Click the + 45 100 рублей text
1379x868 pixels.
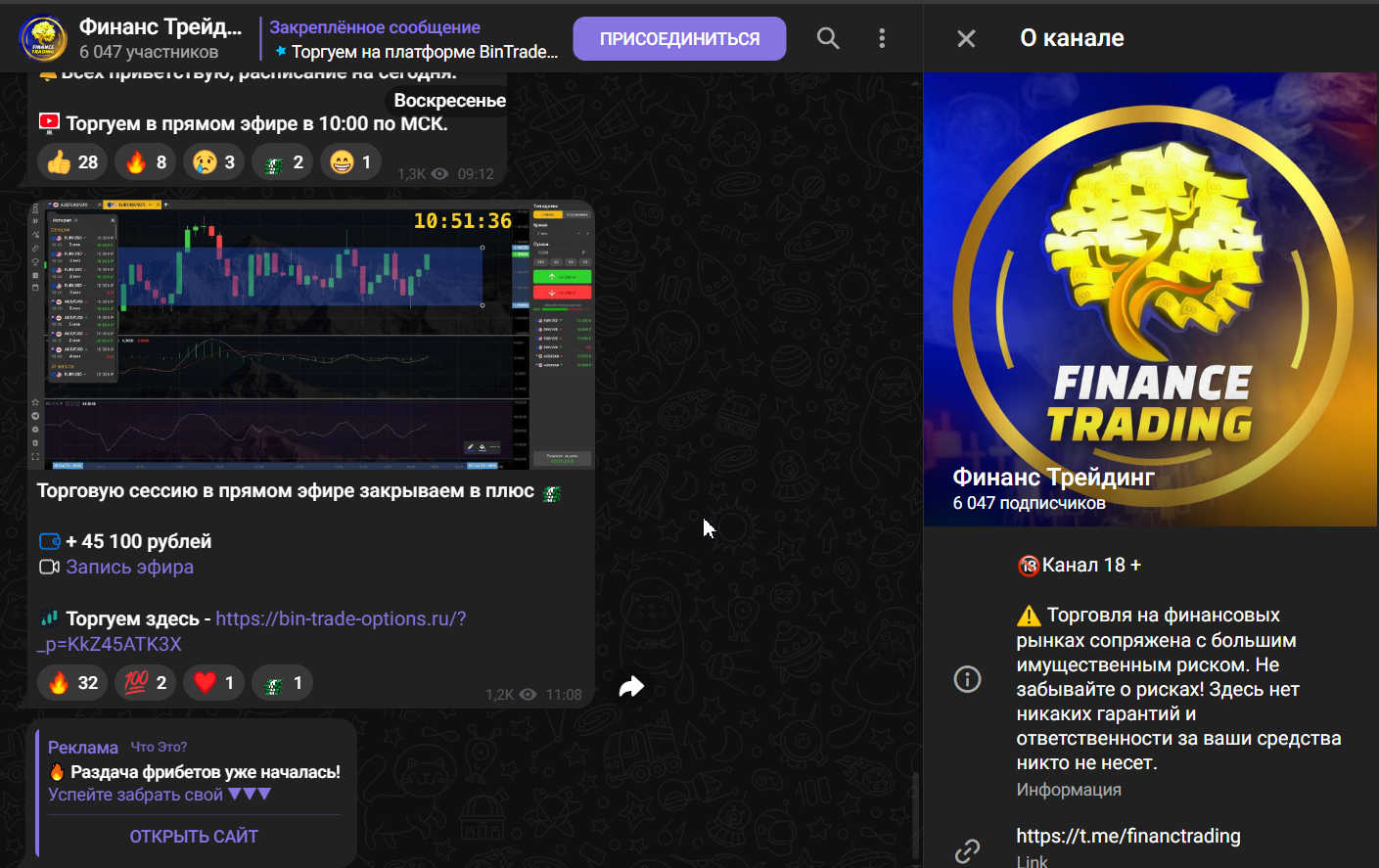pyautogui.click(x=138, y=541)
